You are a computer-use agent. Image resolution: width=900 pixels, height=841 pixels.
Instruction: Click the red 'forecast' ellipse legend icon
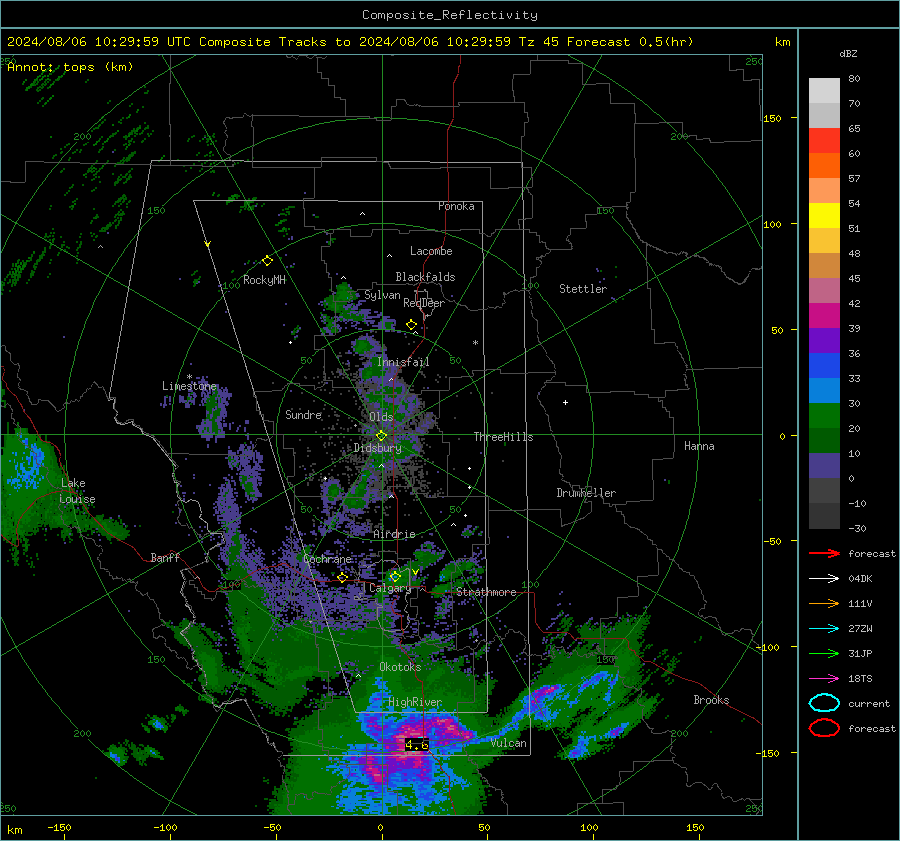[824, 728]
